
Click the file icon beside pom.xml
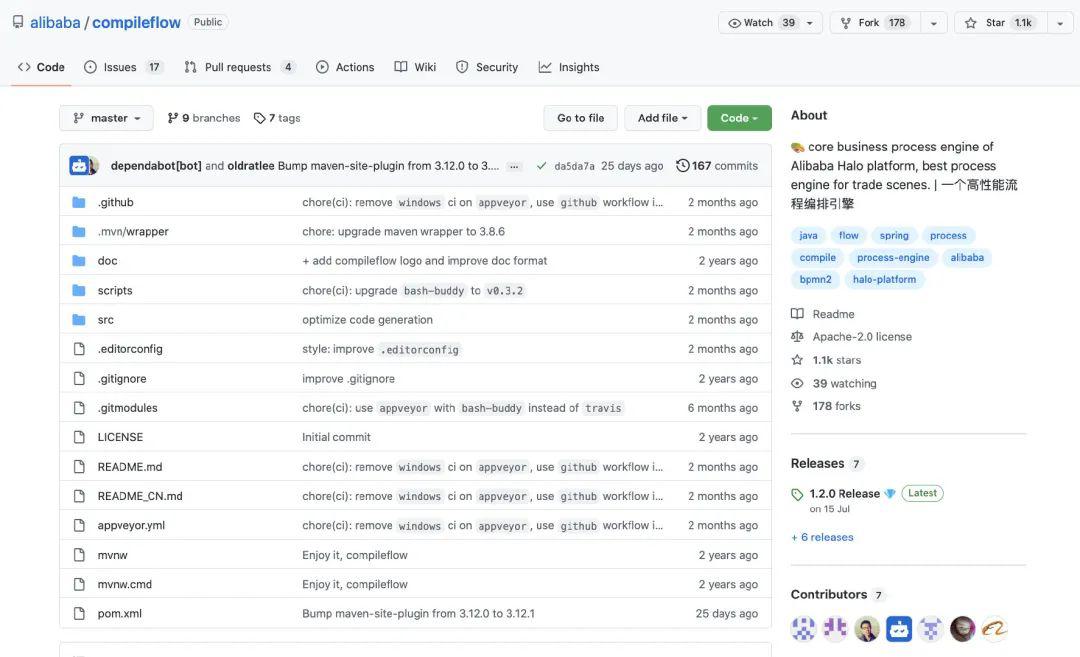click(x=79, y=614)
